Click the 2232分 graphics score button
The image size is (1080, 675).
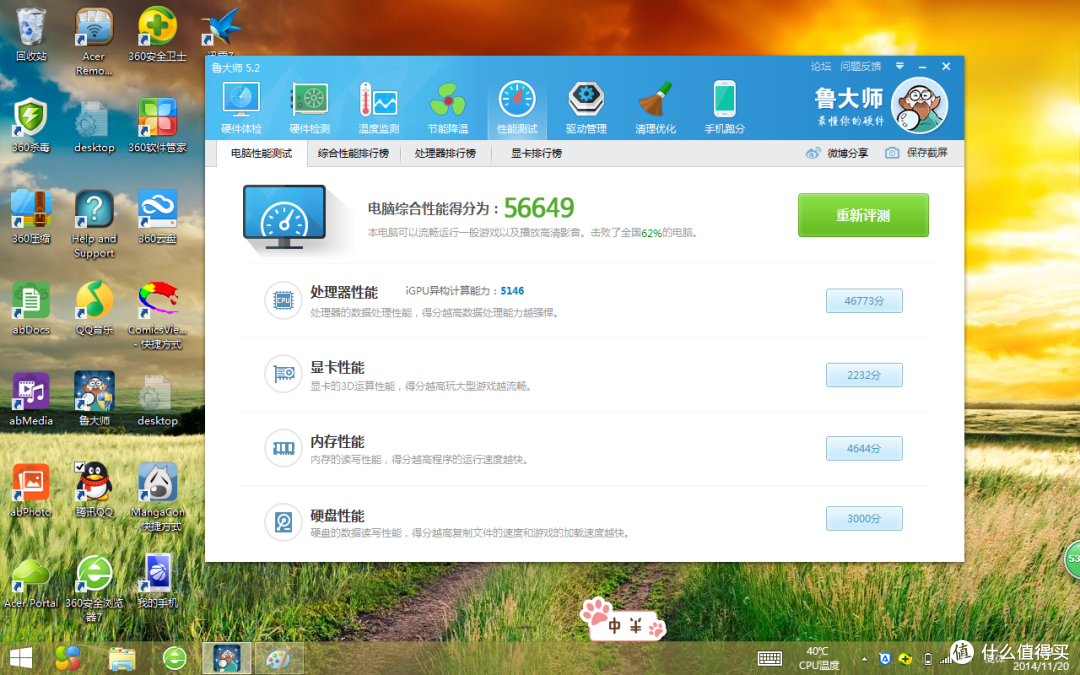pos(864,375)
